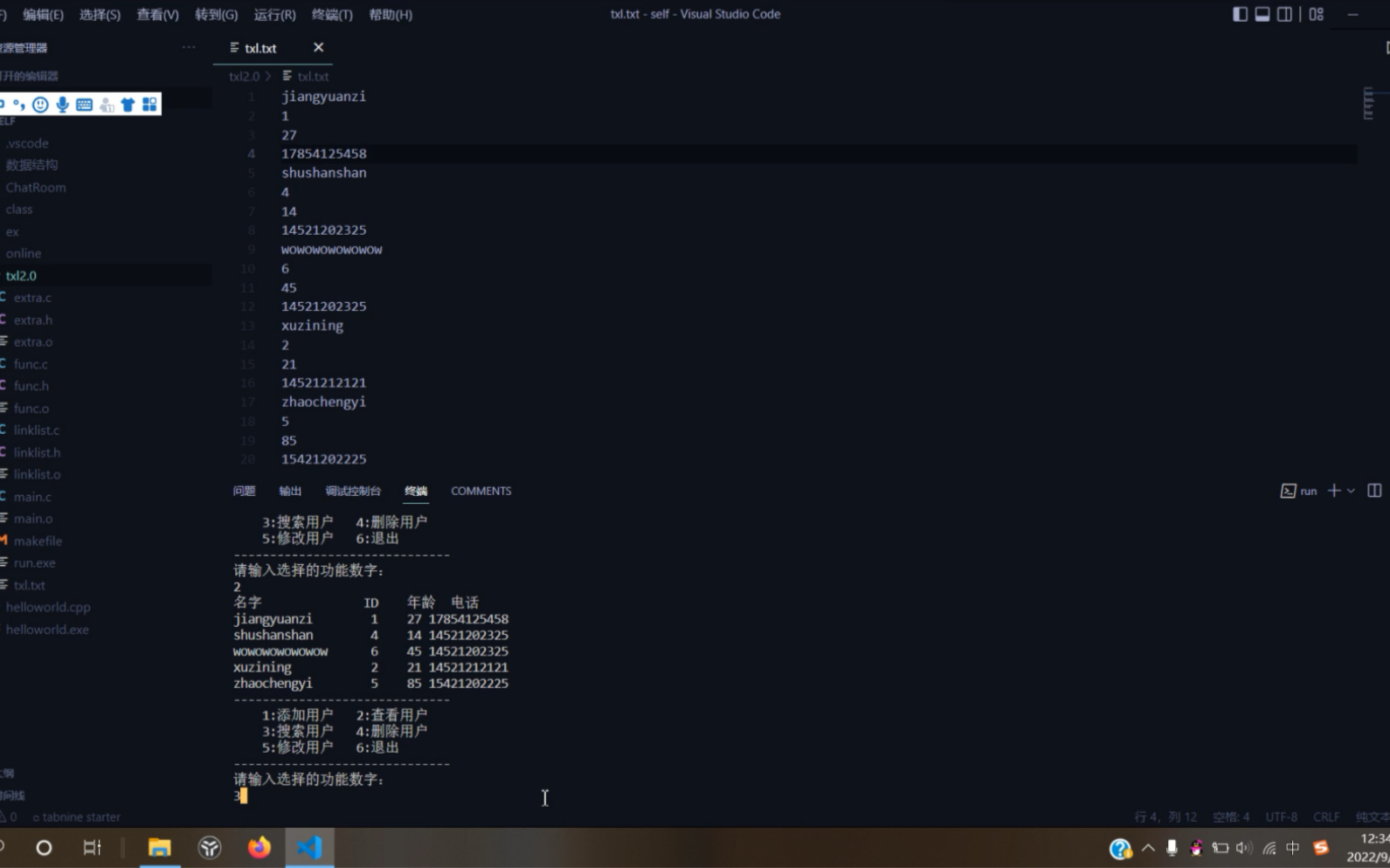Show hidden tray icons chevron
The width and height of the screenshot is (1390, 868).
coord(1148,847)
